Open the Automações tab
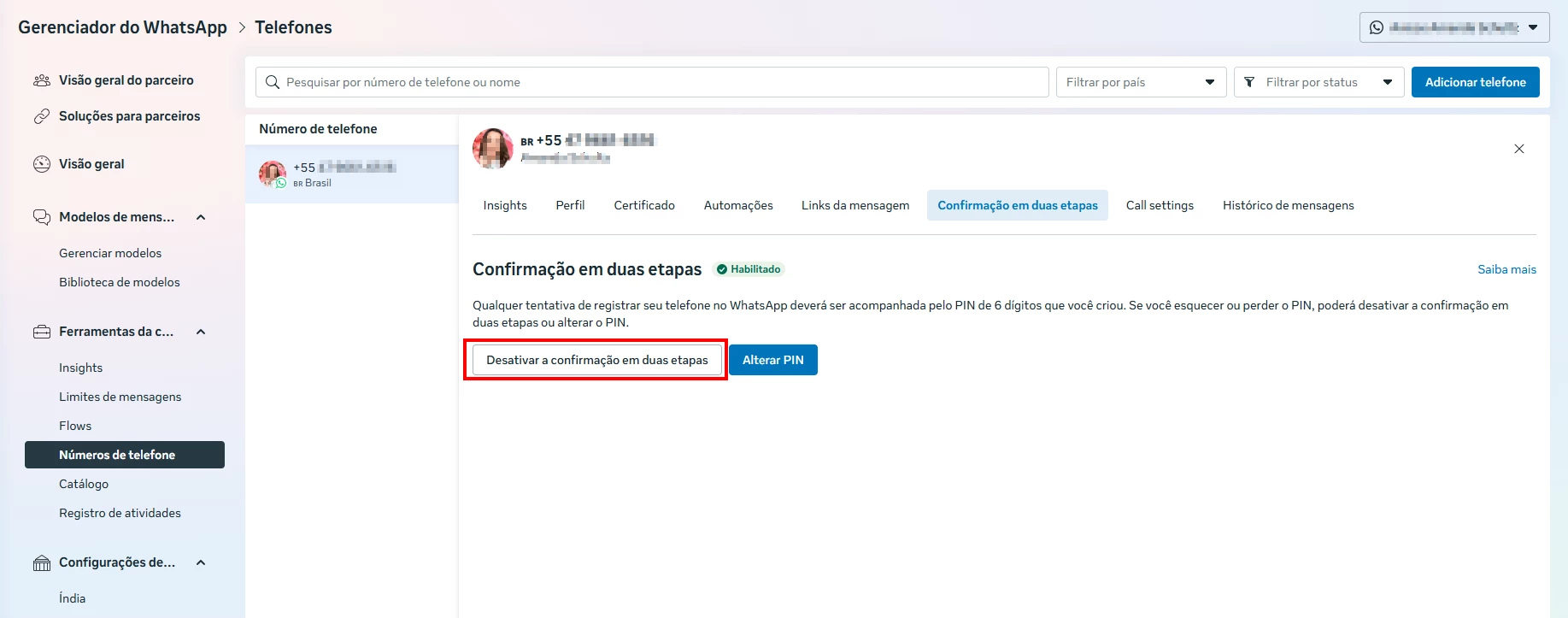The height and width of the screenshot is (618, 1568). coord(738,205)
